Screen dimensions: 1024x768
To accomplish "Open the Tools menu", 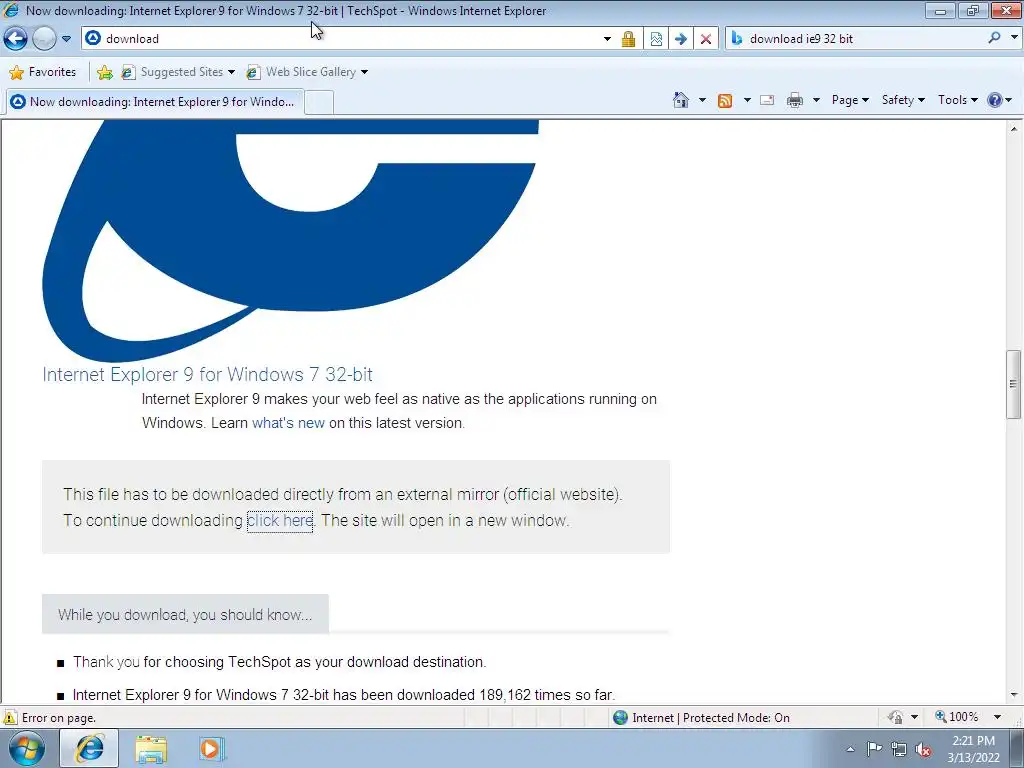I will point(957,100).
